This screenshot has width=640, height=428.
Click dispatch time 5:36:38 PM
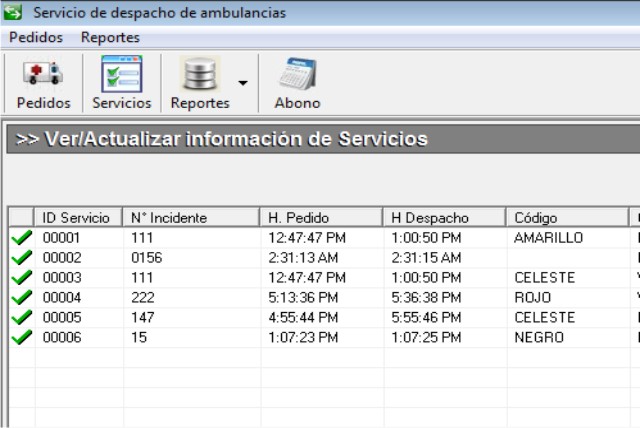[426, 297]
